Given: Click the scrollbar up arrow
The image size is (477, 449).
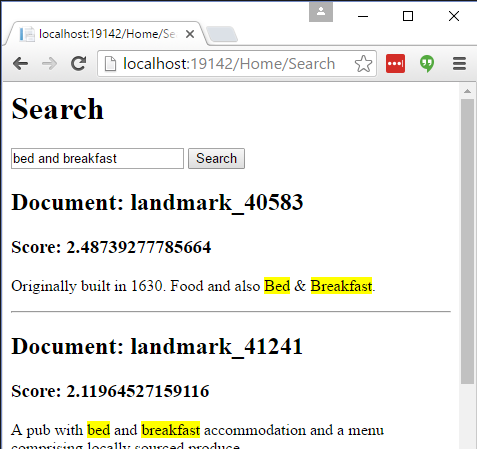Looking at the screenshot, I should coord(467,91).
